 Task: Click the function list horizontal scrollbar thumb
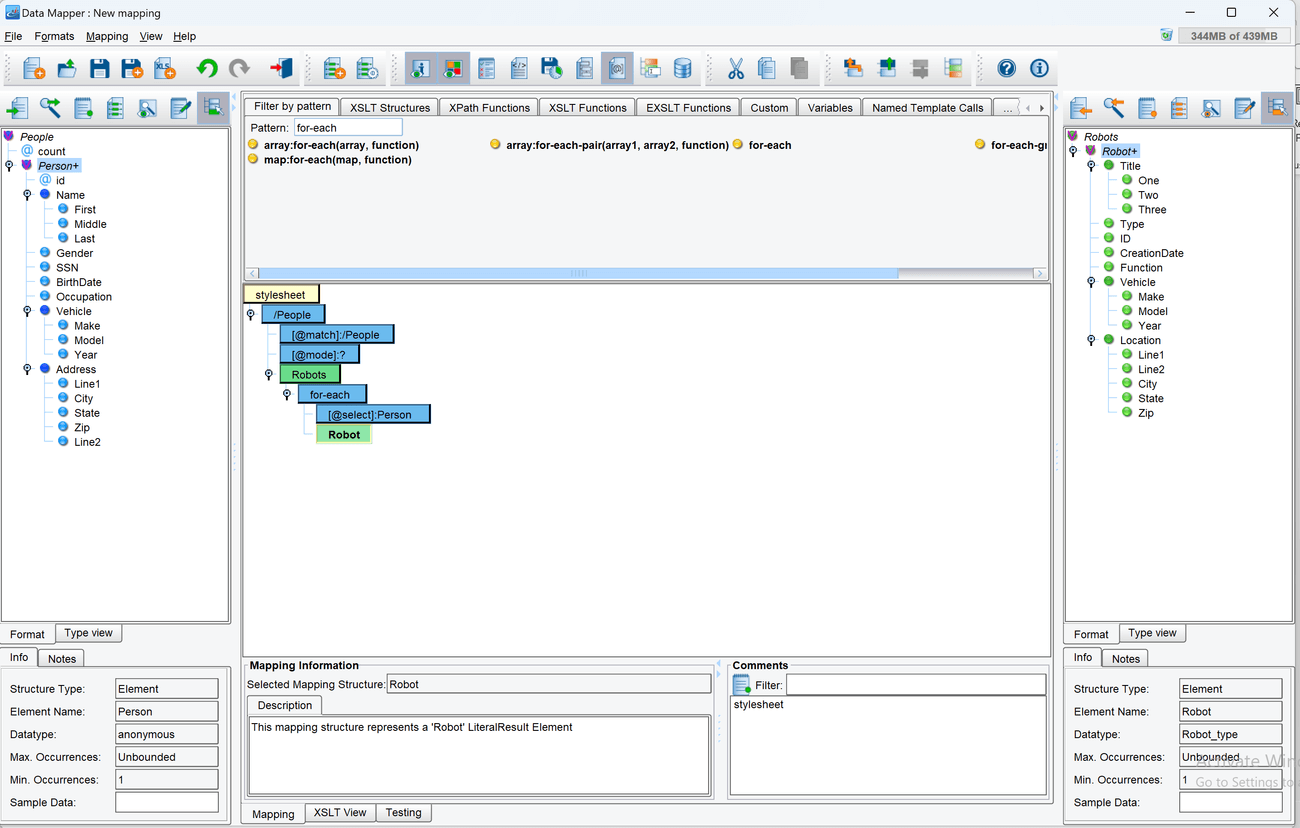(x=579, y=273)
